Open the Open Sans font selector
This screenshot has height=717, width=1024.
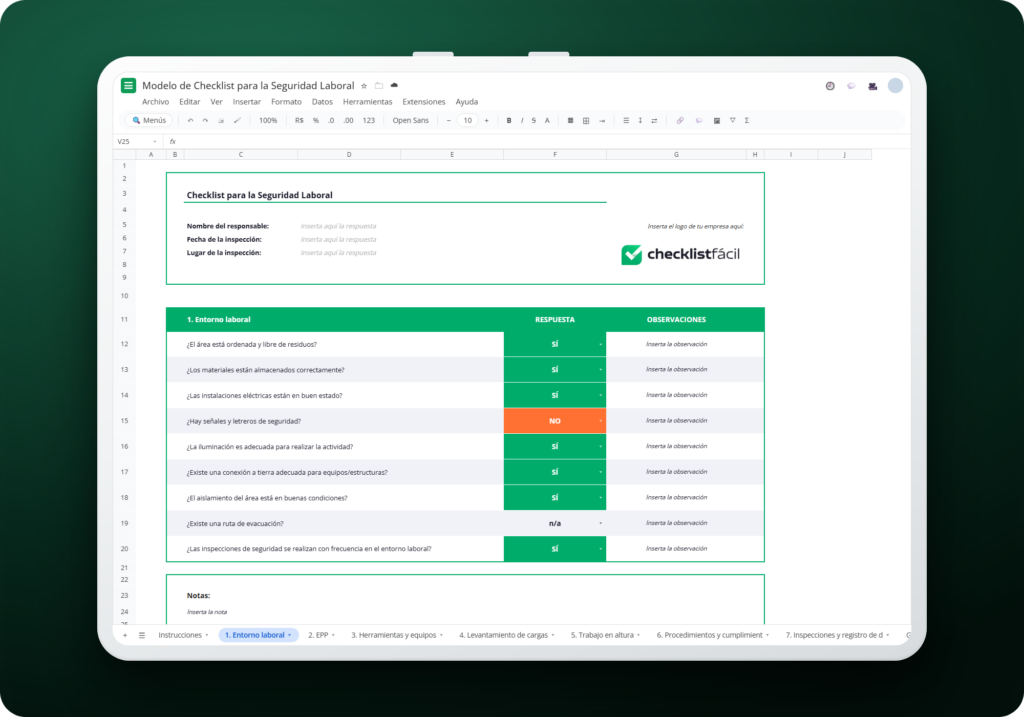411,120
